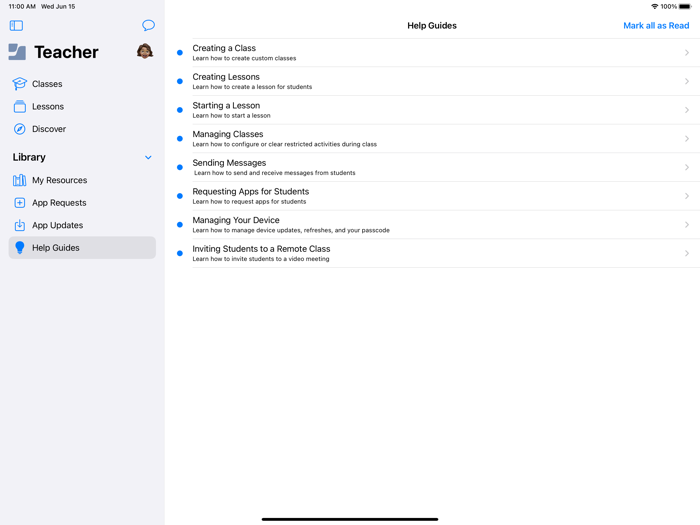Image resolution: width=700 pixels, height=525 pixels.
Task: Click 'Learn how to invite students to a video meeting'
Action: click(261, 258)
